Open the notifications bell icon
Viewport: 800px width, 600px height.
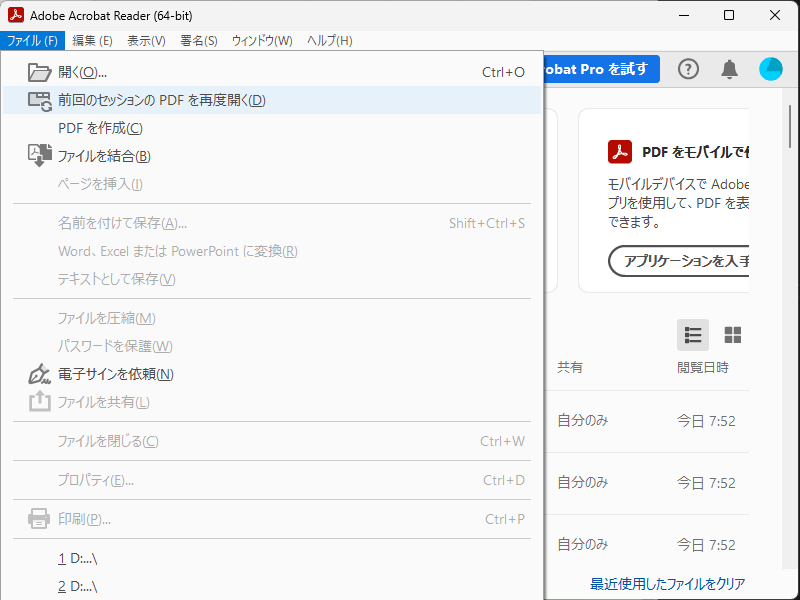[729, 69]
